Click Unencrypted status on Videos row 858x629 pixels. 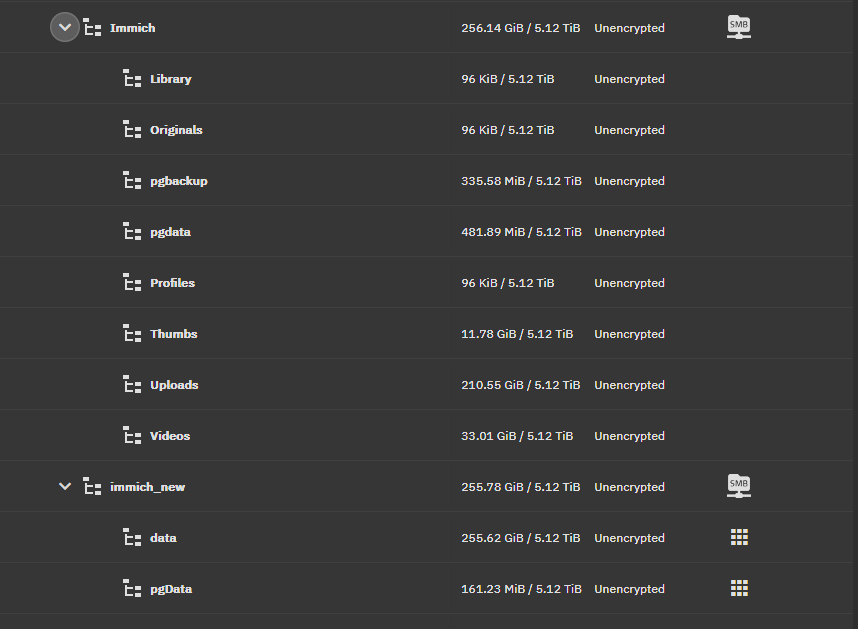629,436
